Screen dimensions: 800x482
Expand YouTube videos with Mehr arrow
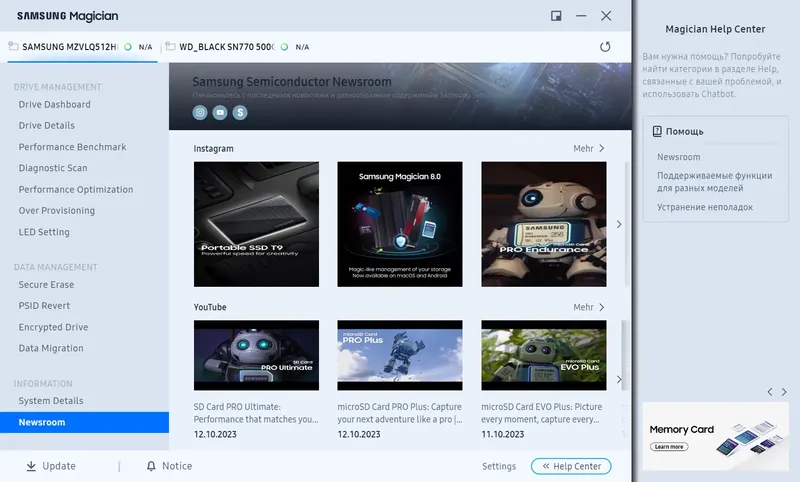[x=589, y=307]
